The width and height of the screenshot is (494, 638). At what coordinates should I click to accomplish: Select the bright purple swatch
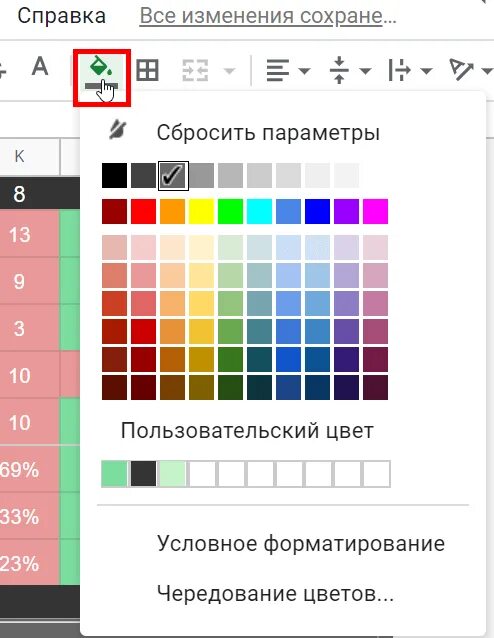tap(346, 211)
